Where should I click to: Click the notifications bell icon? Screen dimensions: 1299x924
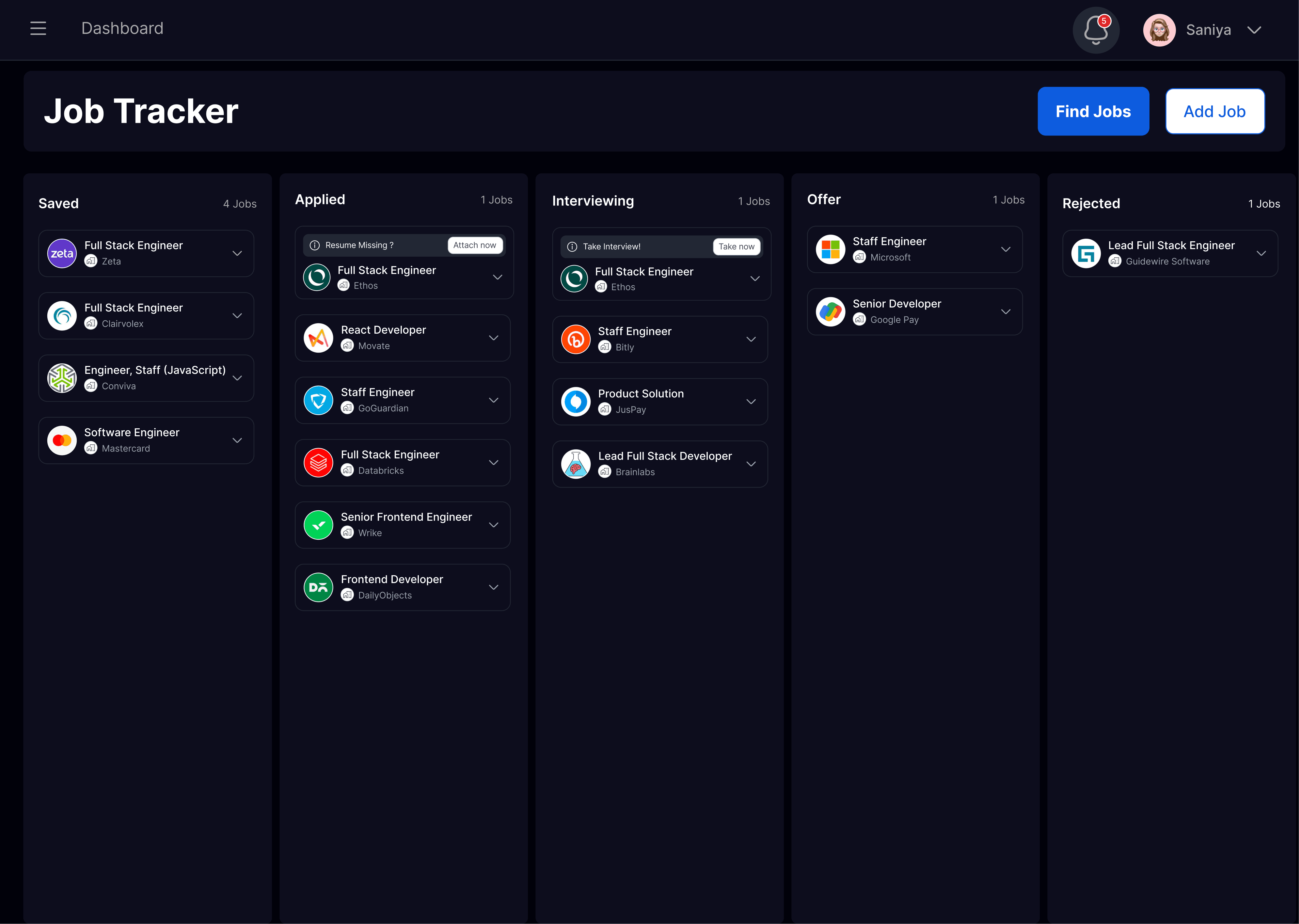click(1095, 30)
